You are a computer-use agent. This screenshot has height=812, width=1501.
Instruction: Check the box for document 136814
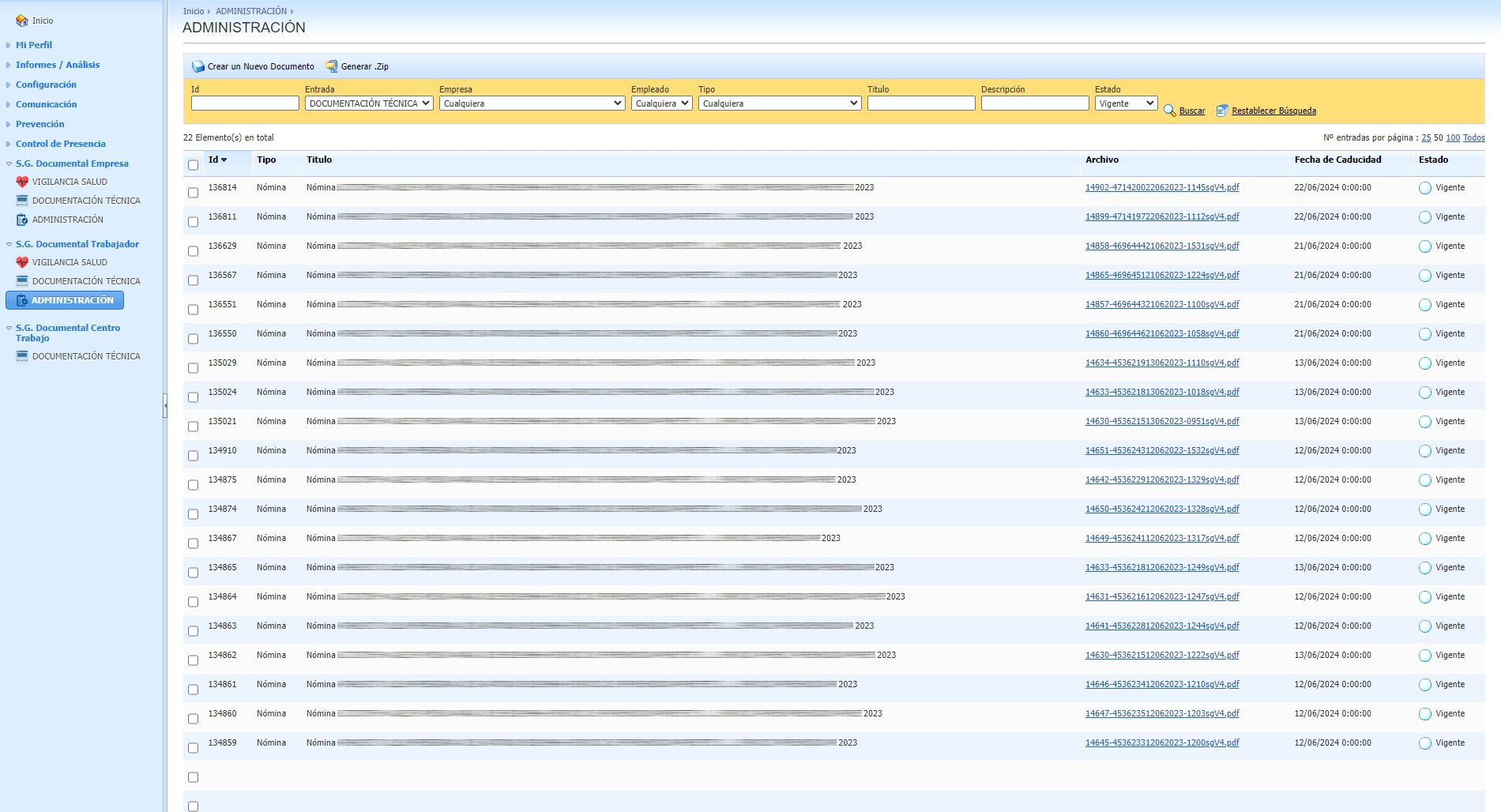193,193
